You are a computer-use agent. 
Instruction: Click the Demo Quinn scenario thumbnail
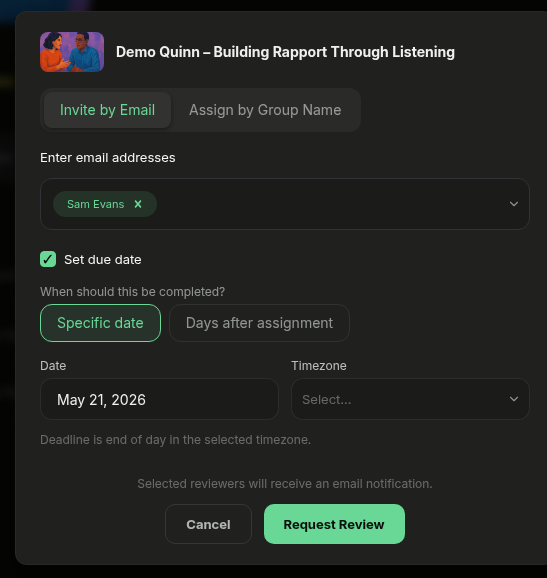(72, 52)
